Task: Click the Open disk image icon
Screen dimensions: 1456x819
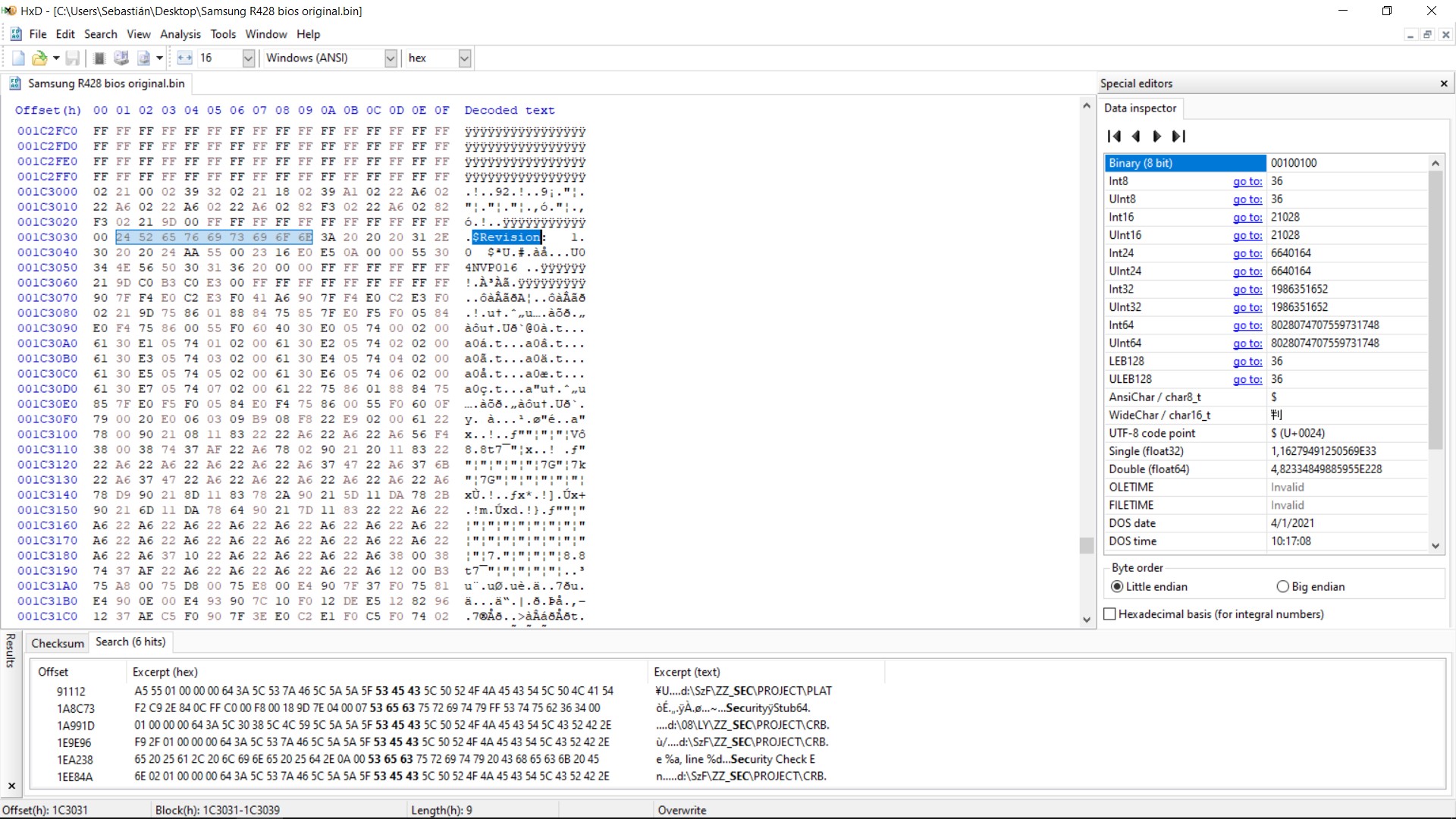Action: click(143, 58)
